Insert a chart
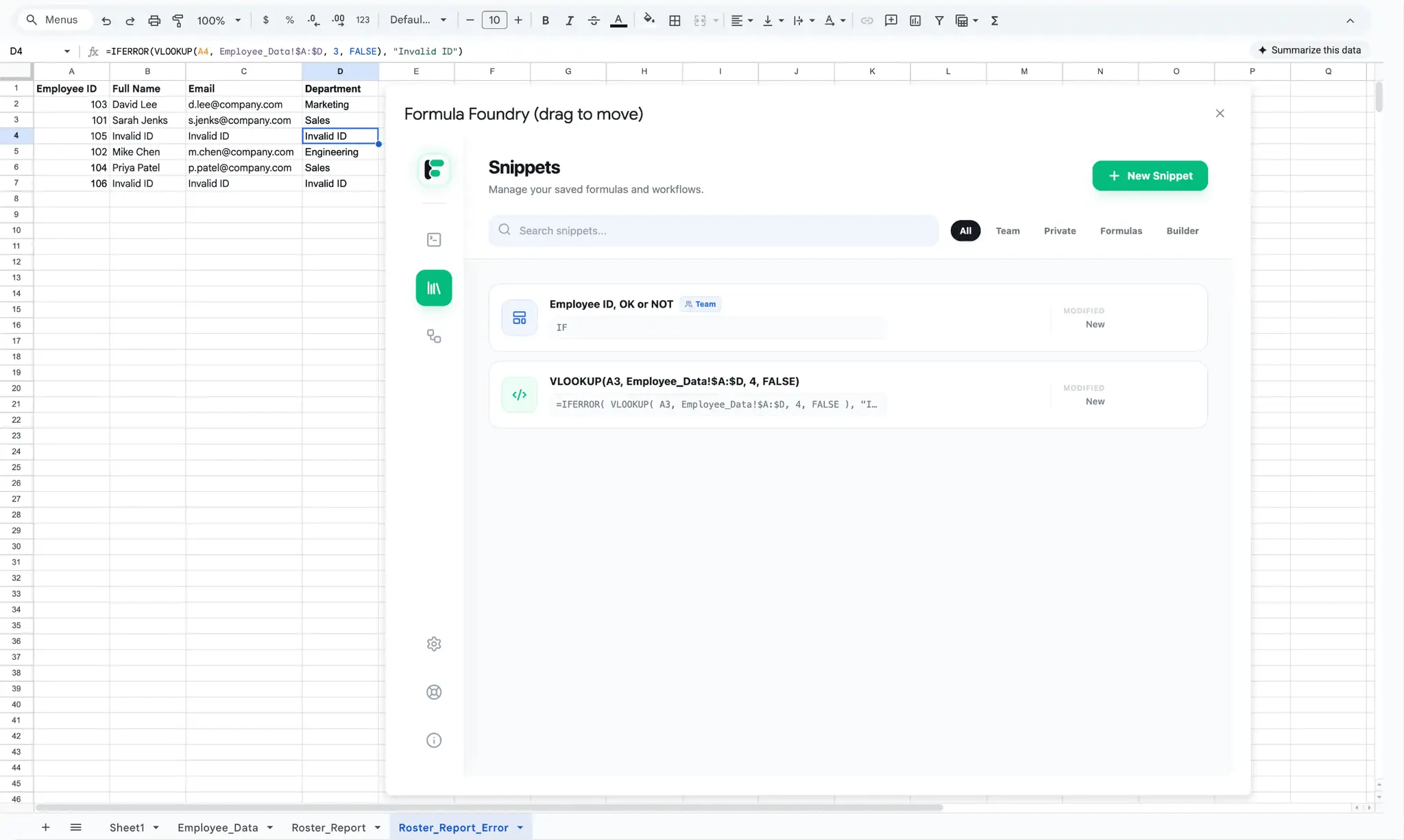 [915, 21]
